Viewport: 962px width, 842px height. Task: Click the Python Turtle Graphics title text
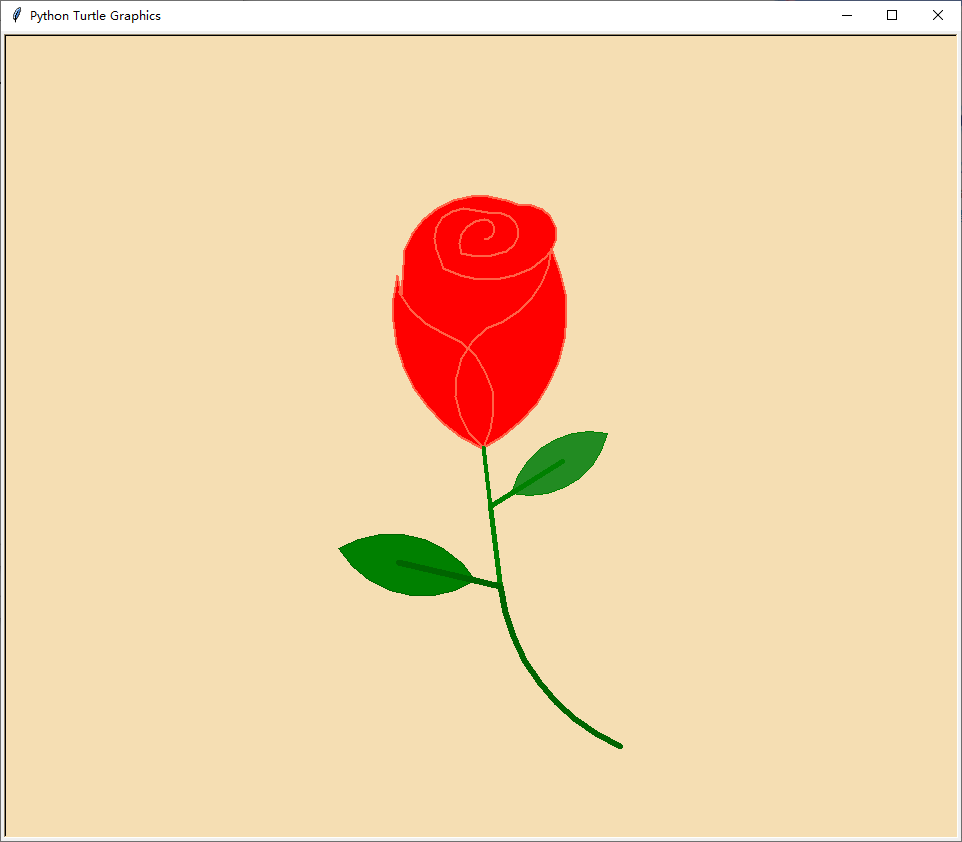[95, 16]
